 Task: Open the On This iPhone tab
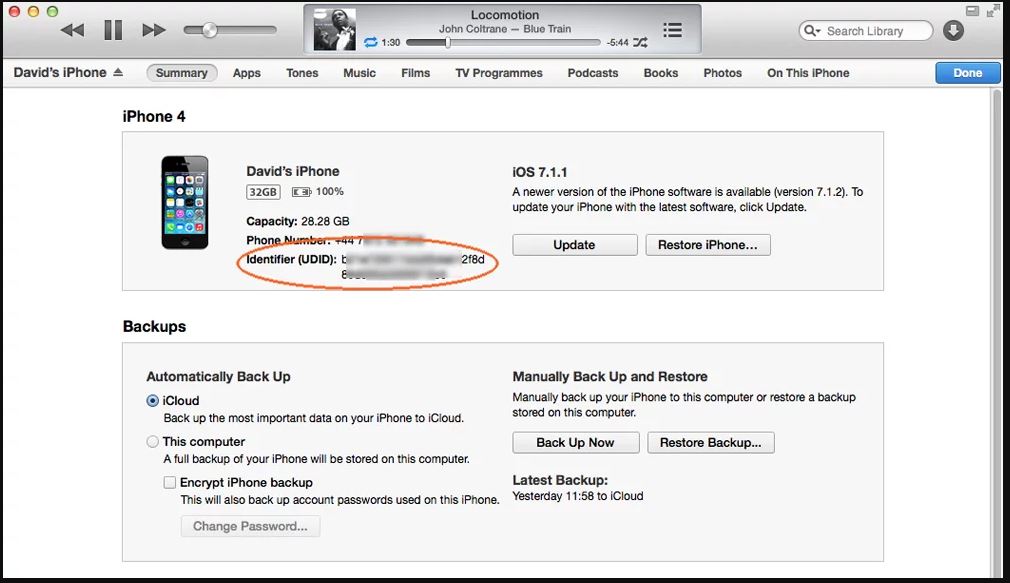(808, 73)
